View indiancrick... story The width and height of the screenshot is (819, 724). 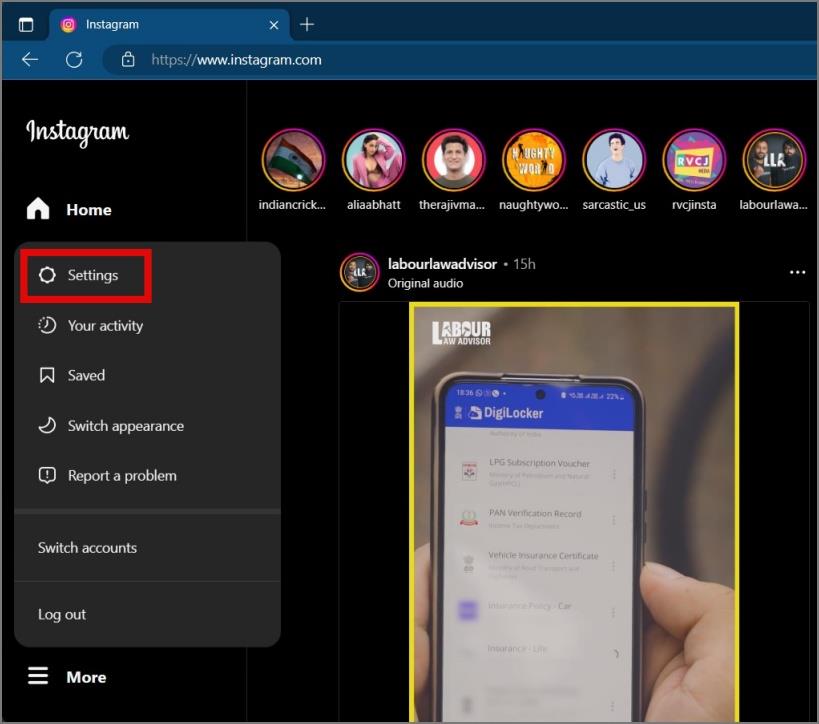[293, 160]
